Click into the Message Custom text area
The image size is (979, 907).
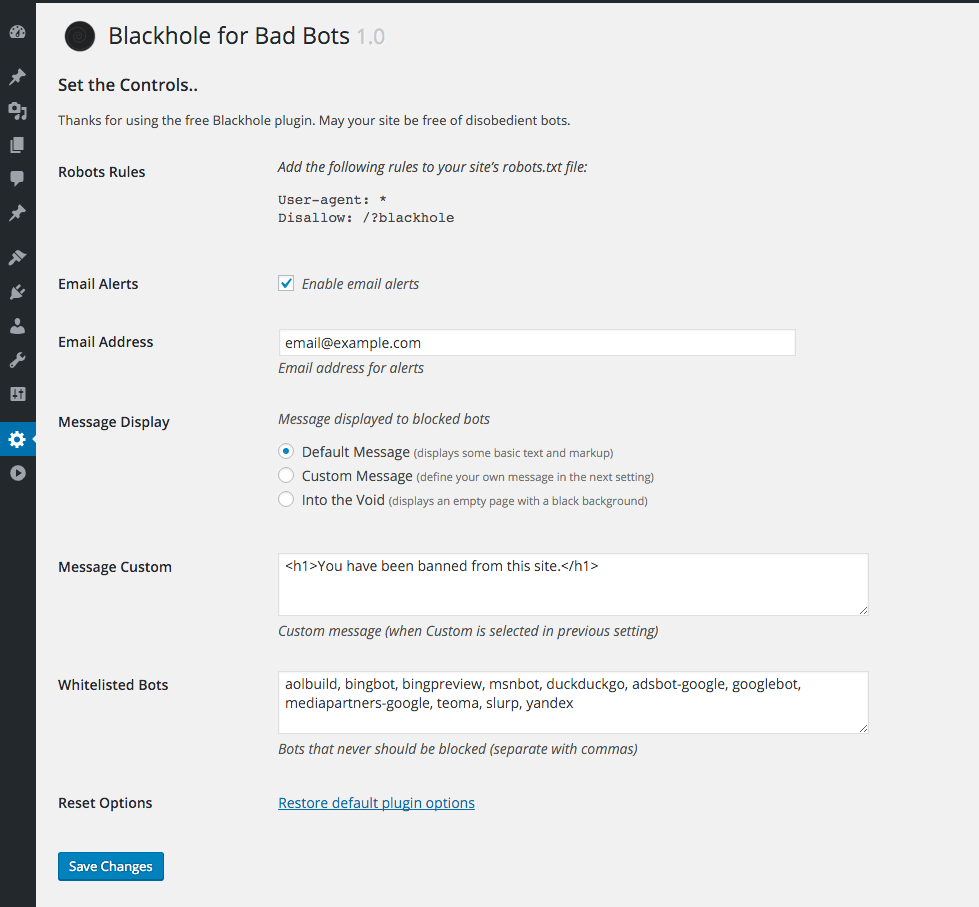coord(572,584)
